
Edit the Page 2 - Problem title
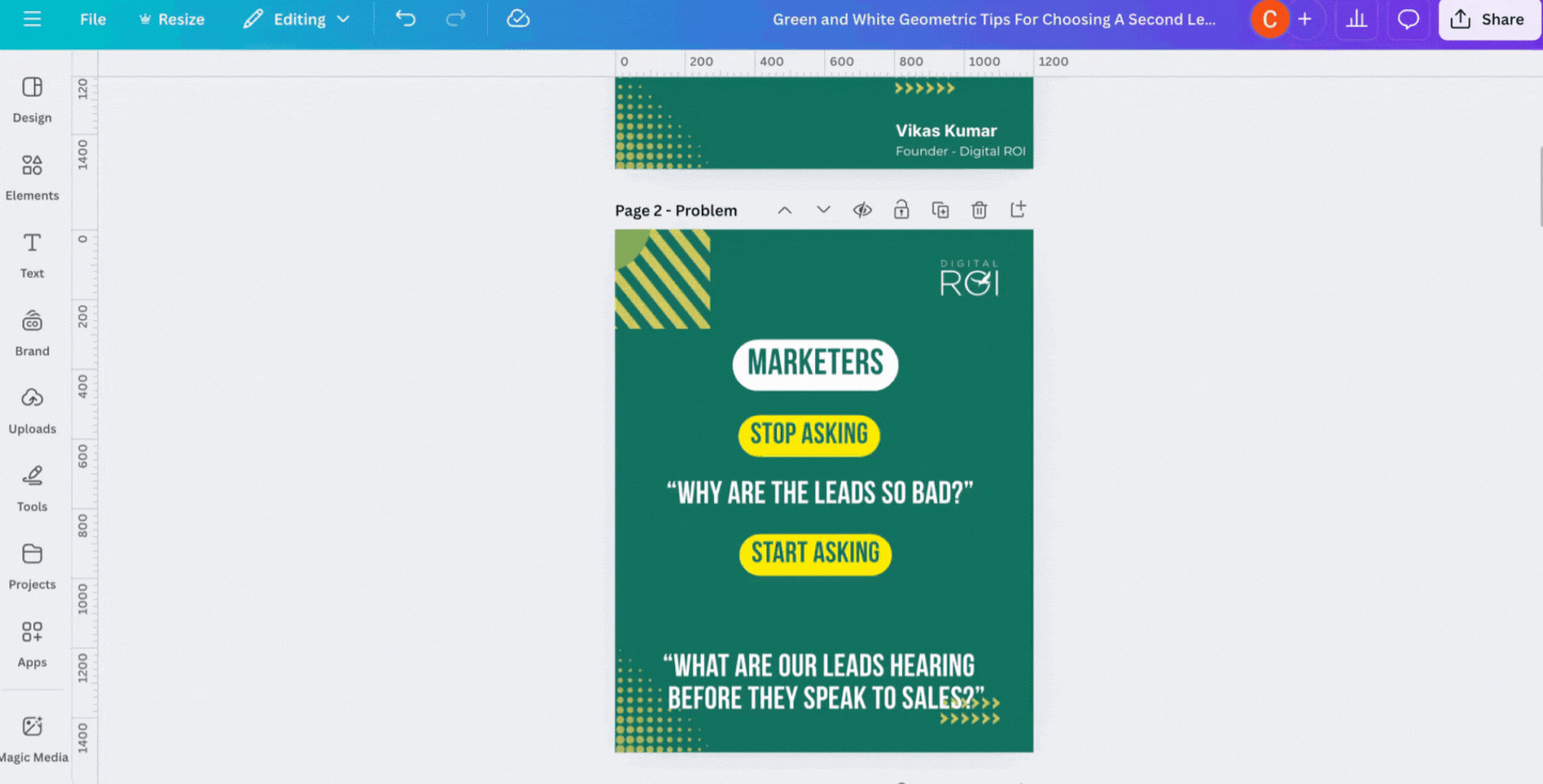[676, 210]
